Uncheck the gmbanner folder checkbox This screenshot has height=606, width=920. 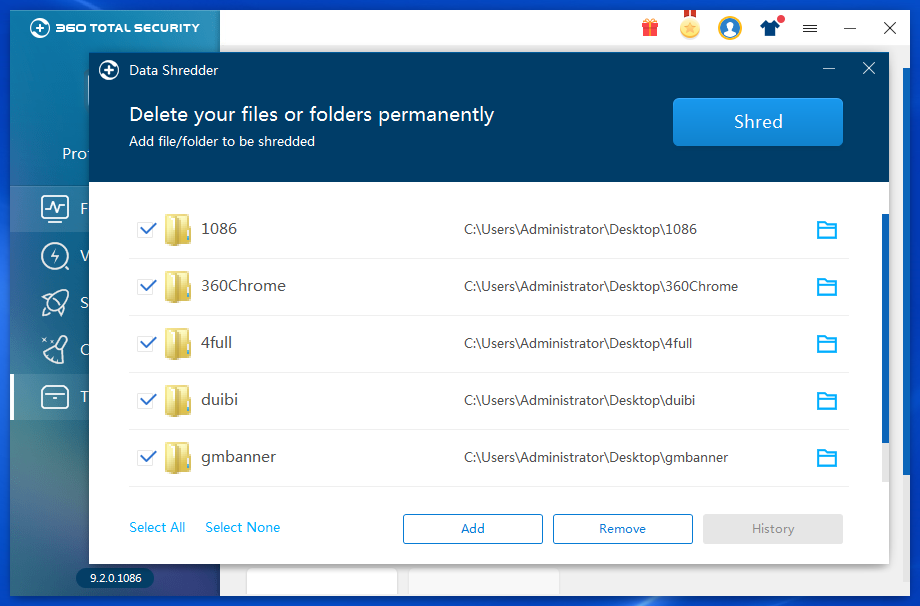(x=147, y=457)
